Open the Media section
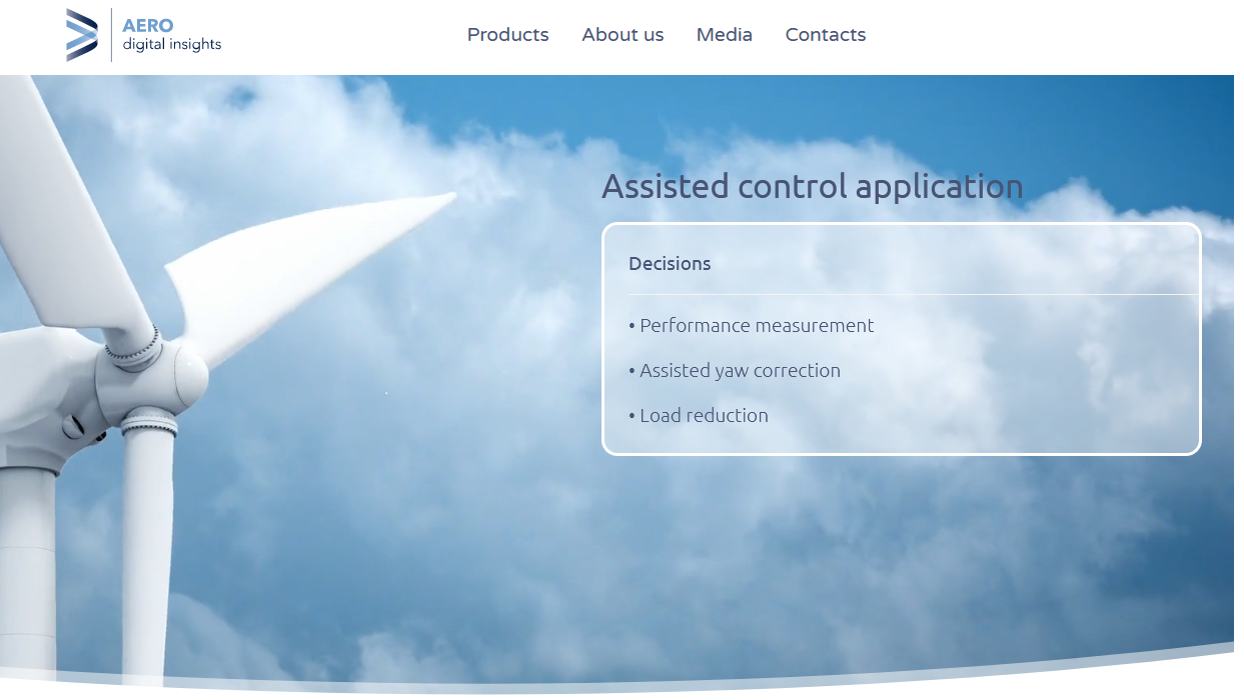 click(724, 35)
